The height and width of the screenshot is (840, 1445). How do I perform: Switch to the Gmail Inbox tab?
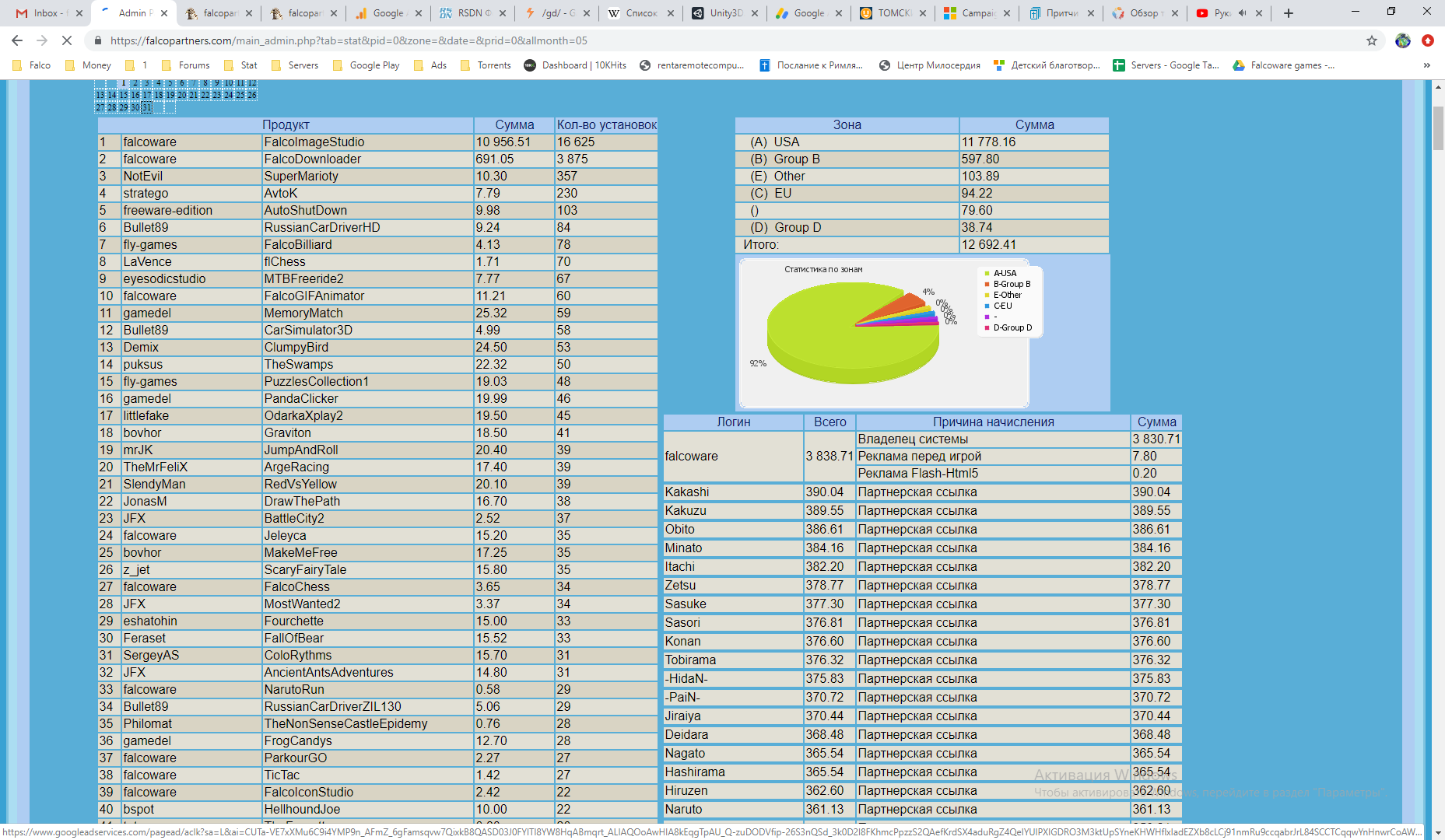(x=48, y=13)
